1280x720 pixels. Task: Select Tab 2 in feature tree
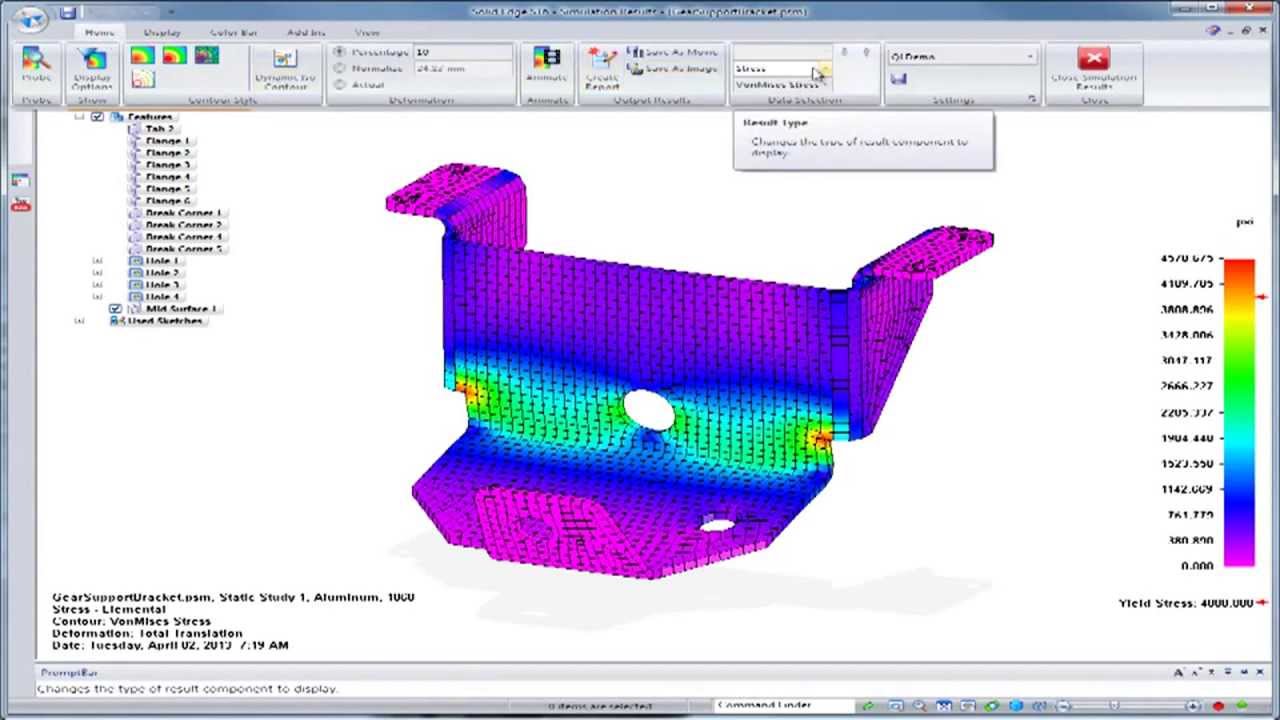tap(152, 129)
